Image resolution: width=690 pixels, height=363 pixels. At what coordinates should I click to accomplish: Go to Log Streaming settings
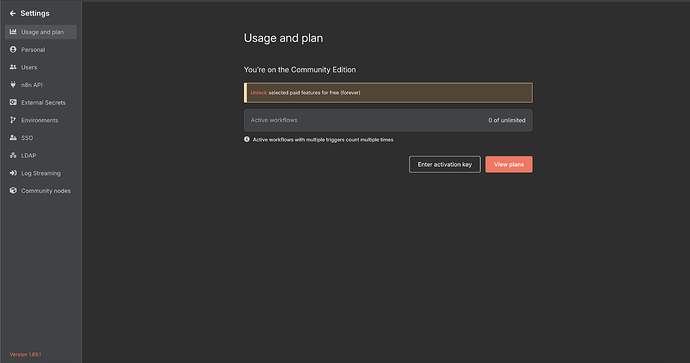(40, 173)
